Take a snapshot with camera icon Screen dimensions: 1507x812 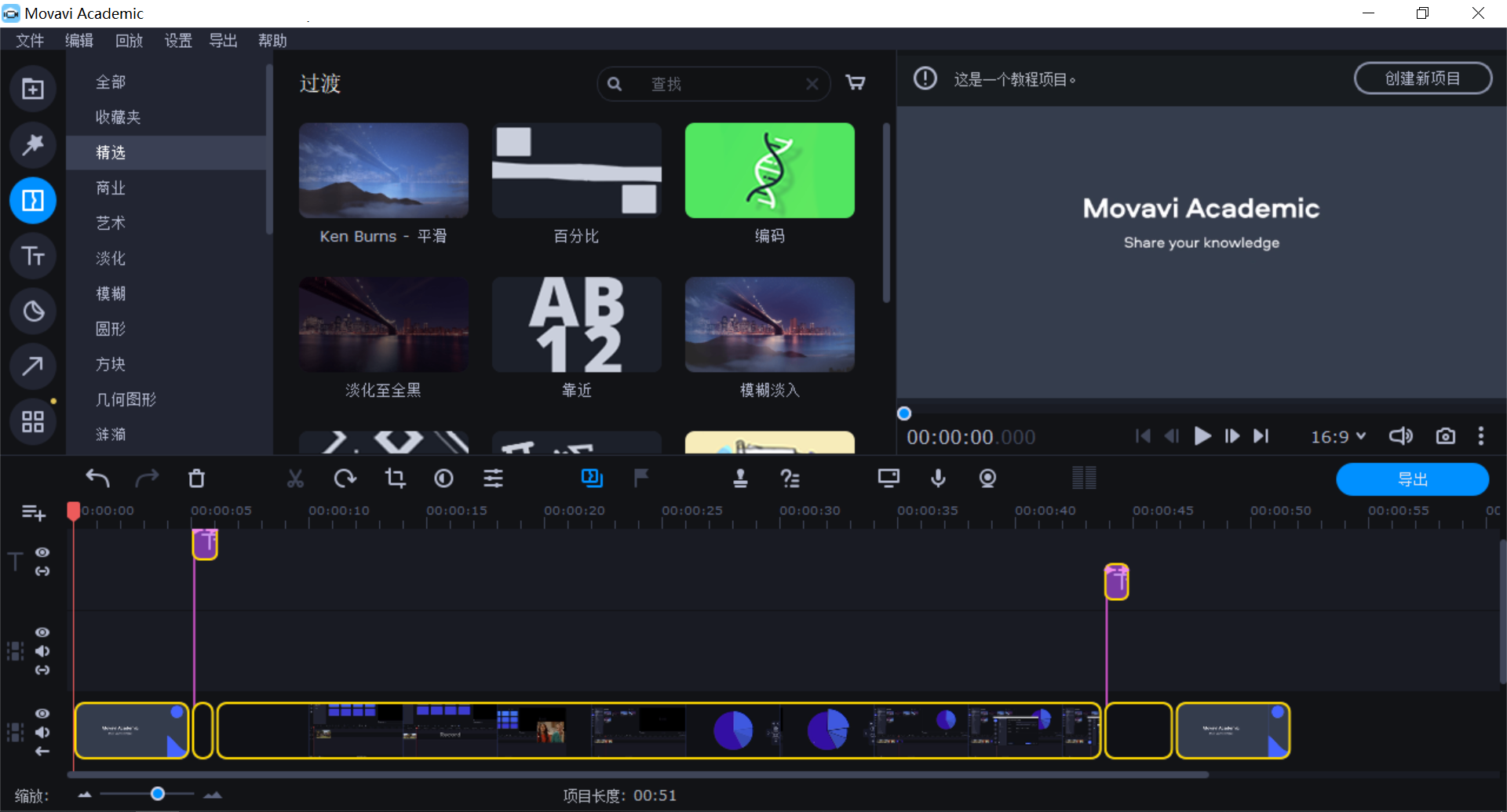(x=1445, y=436)
